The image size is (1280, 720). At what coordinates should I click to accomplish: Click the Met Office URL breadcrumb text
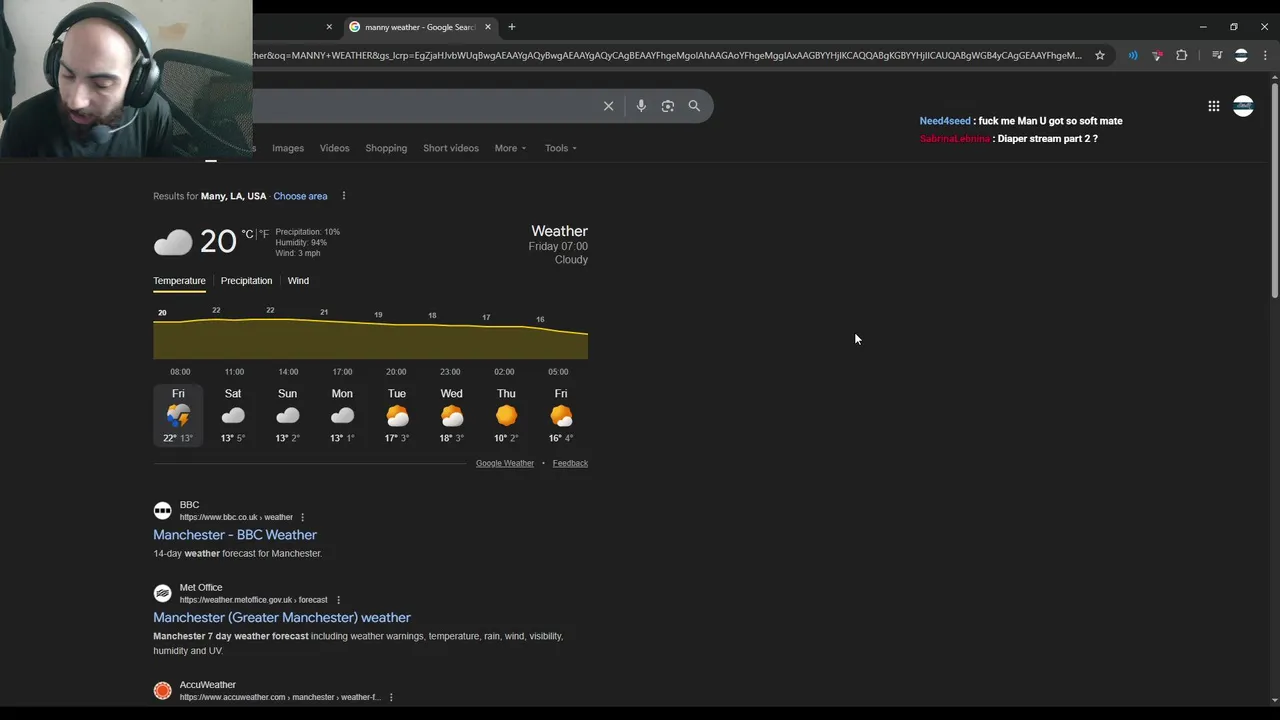coord(253,600)
